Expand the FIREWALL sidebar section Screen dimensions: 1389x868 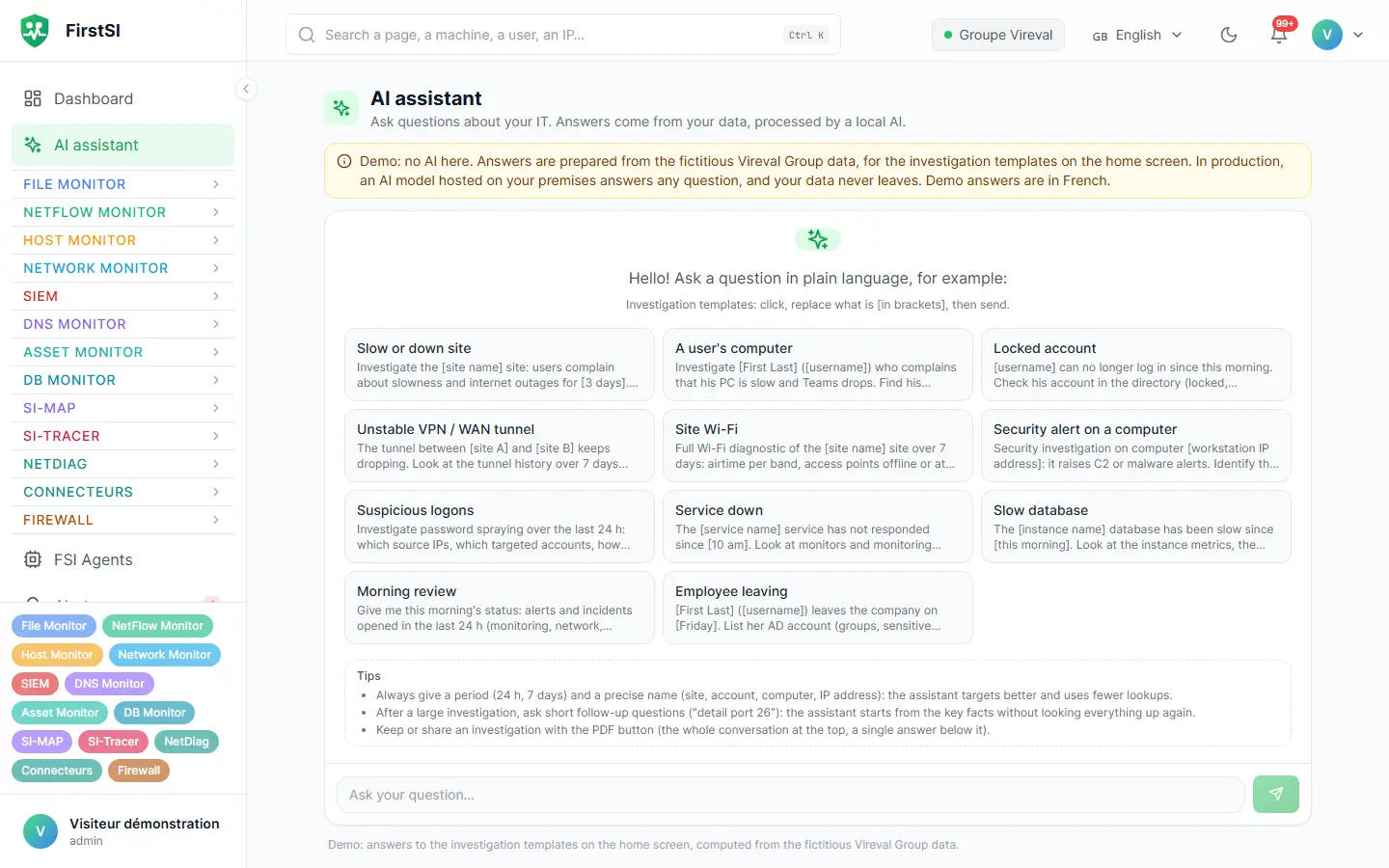tap(123, 520)
